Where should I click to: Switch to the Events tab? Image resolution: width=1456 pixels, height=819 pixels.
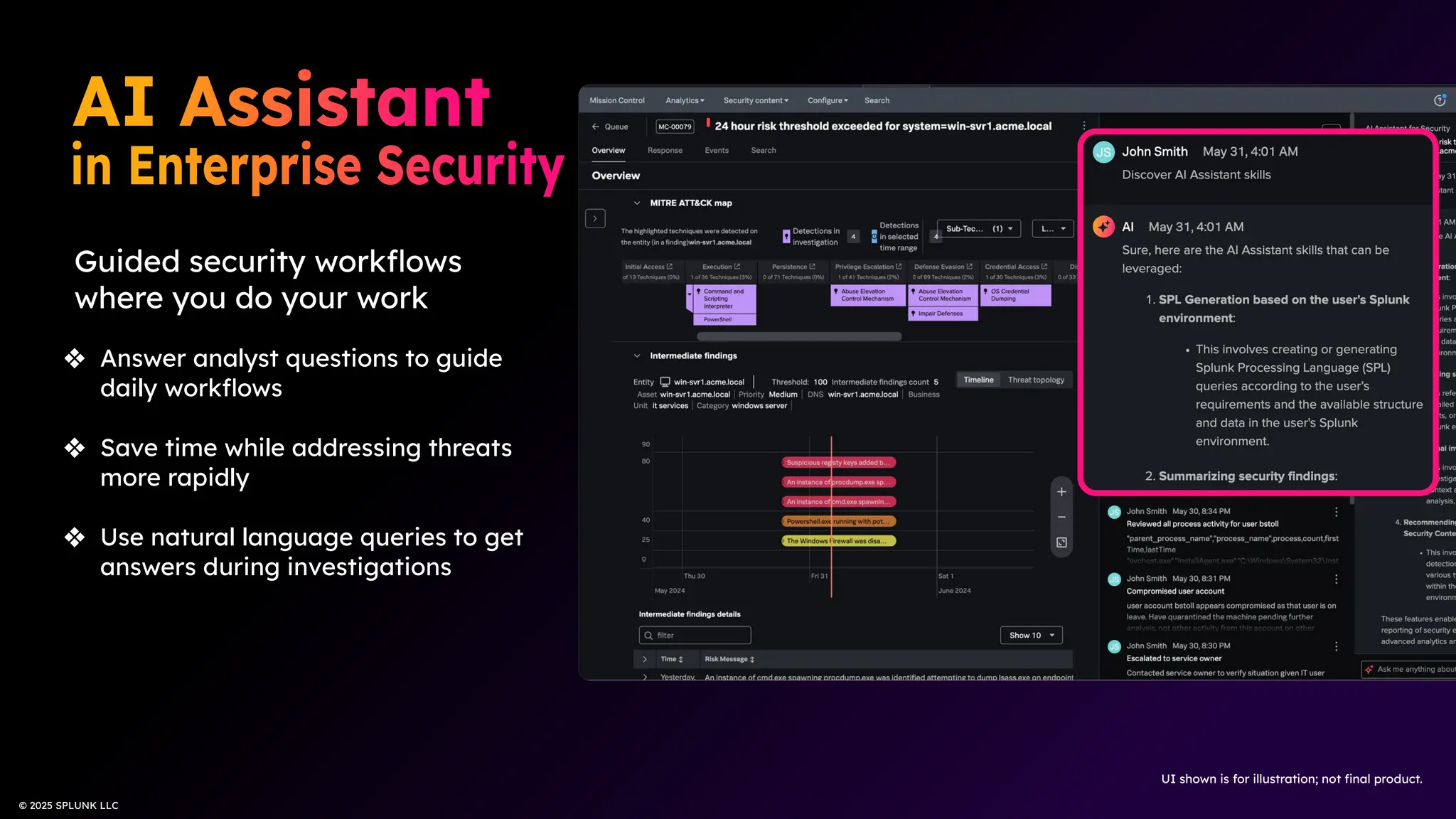click(x=717, y=151)
